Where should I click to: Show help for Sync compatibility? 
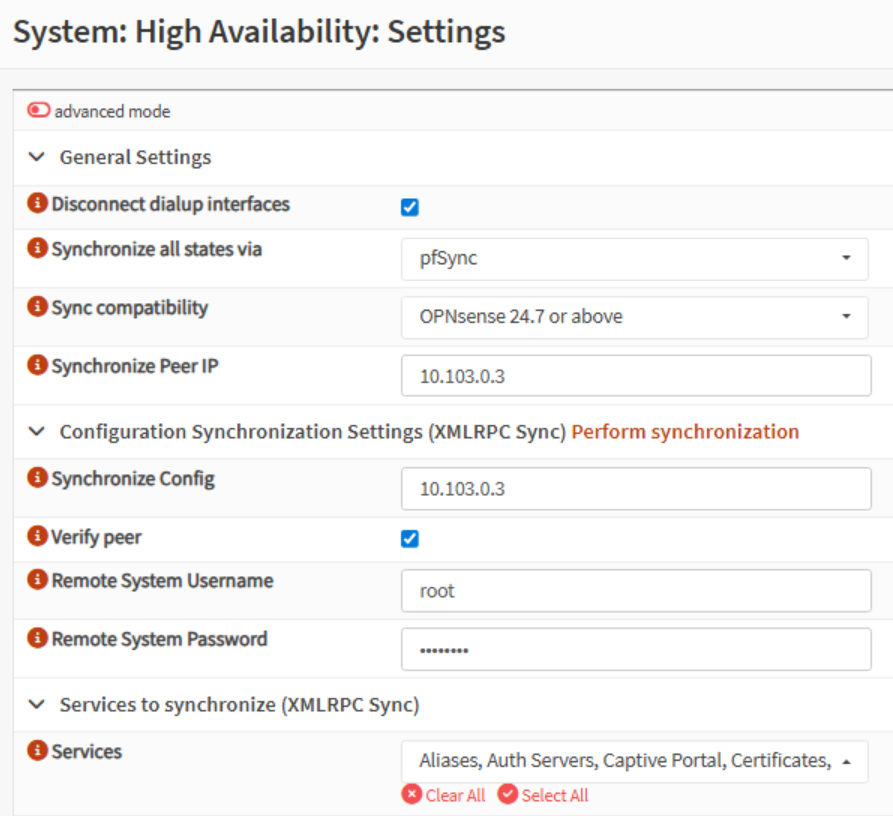coord(38,307)
